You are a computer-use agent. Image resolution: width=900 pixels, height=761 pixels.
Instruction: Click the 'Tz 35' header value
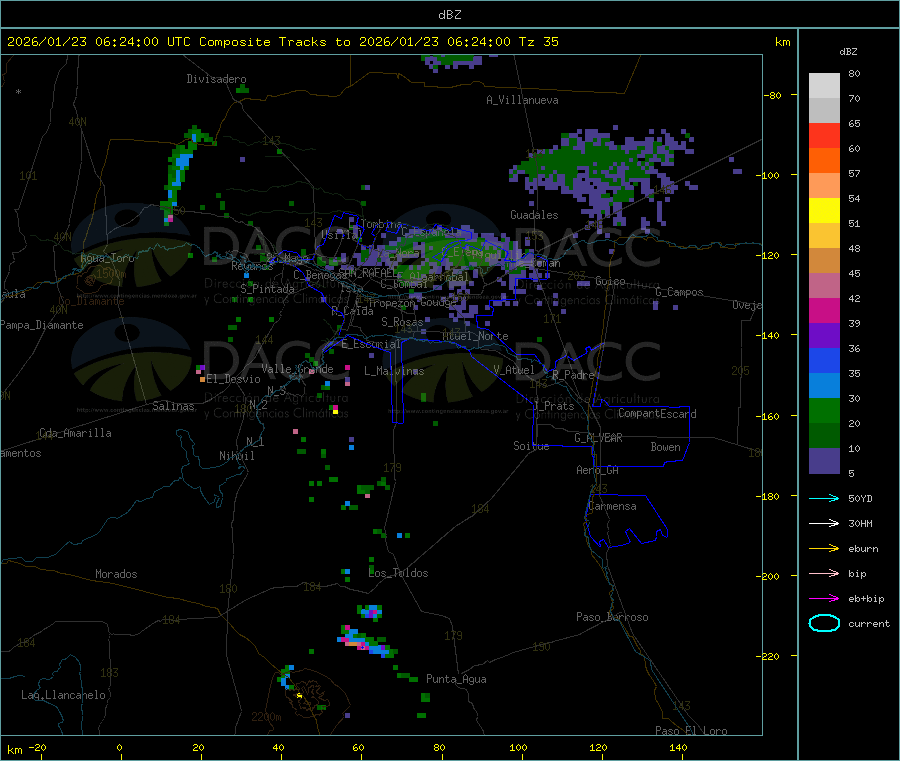(538, 42)
